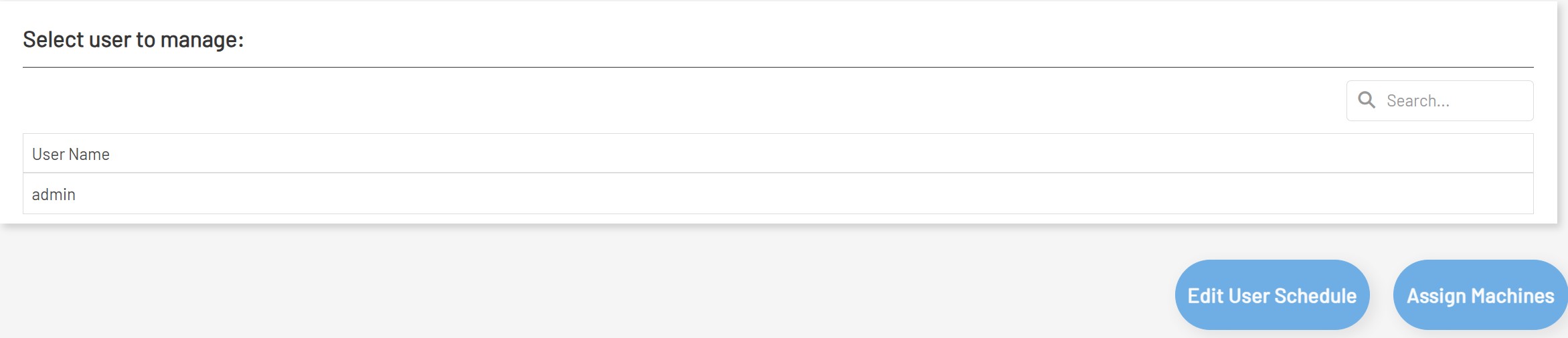Click the 'Select user to manage:' heading
Image resolution: width=1568 pixels, height=338 pixels.
click(x=133, y=39)
